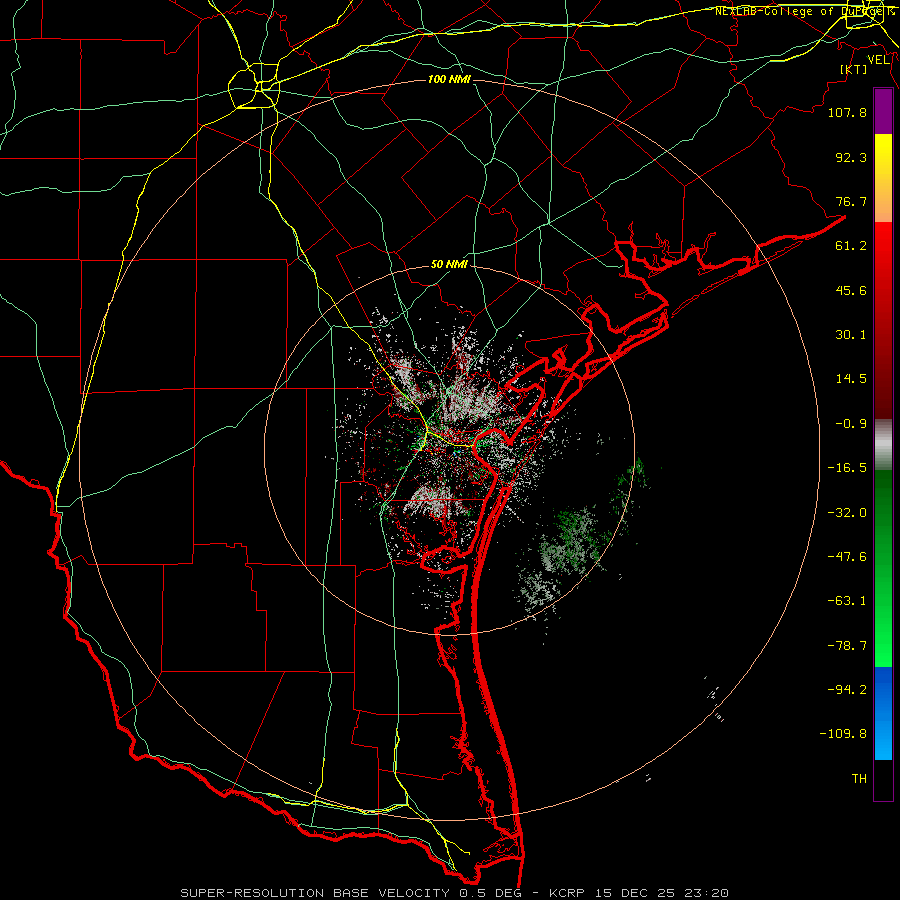900x900 pixels.
Task: Click the -109.8 legend value
Action: (x=843, y=734)
